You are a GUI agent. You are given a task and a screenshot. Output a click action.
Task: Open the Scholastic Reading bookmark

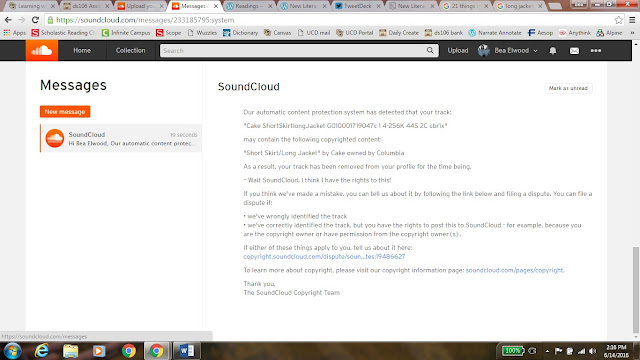click(63, 33)
